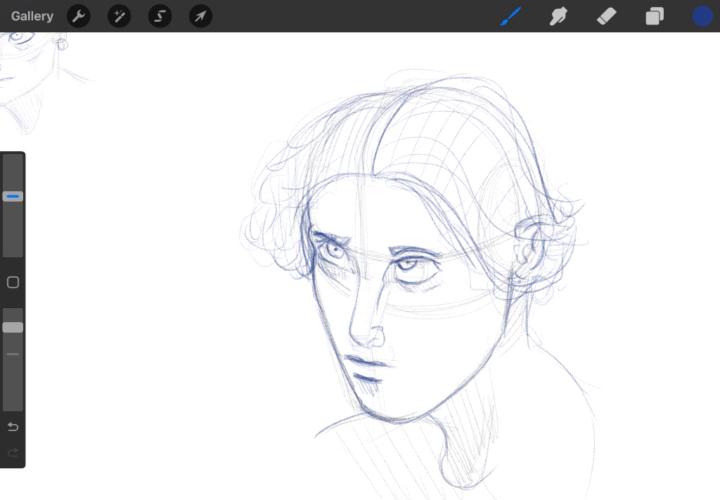Open the Layers panel
This screenshot has width=720, height=500.
click(x=655, y=16)
